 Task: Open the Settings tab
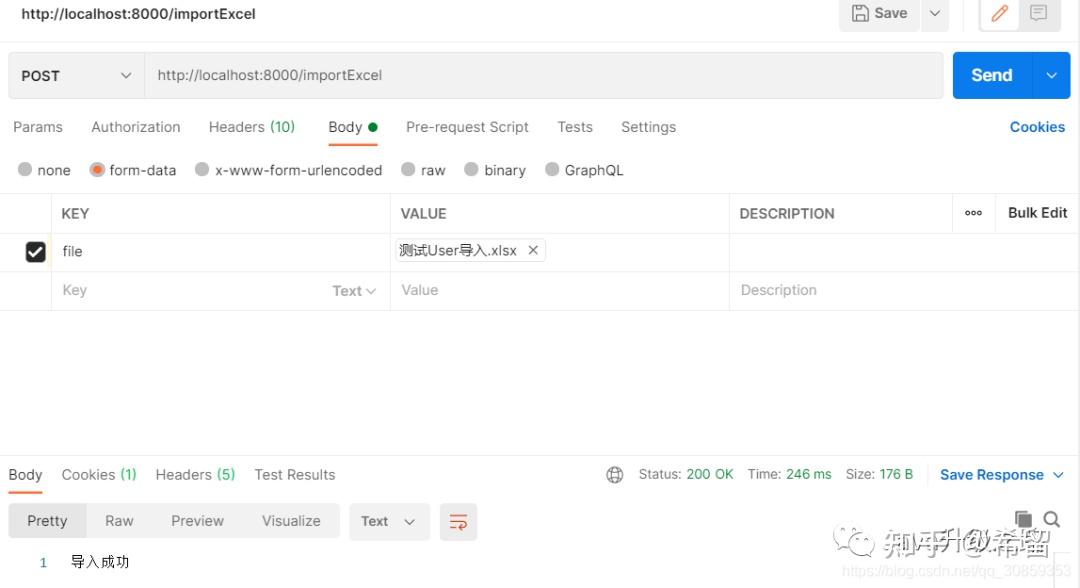point(648,127)
